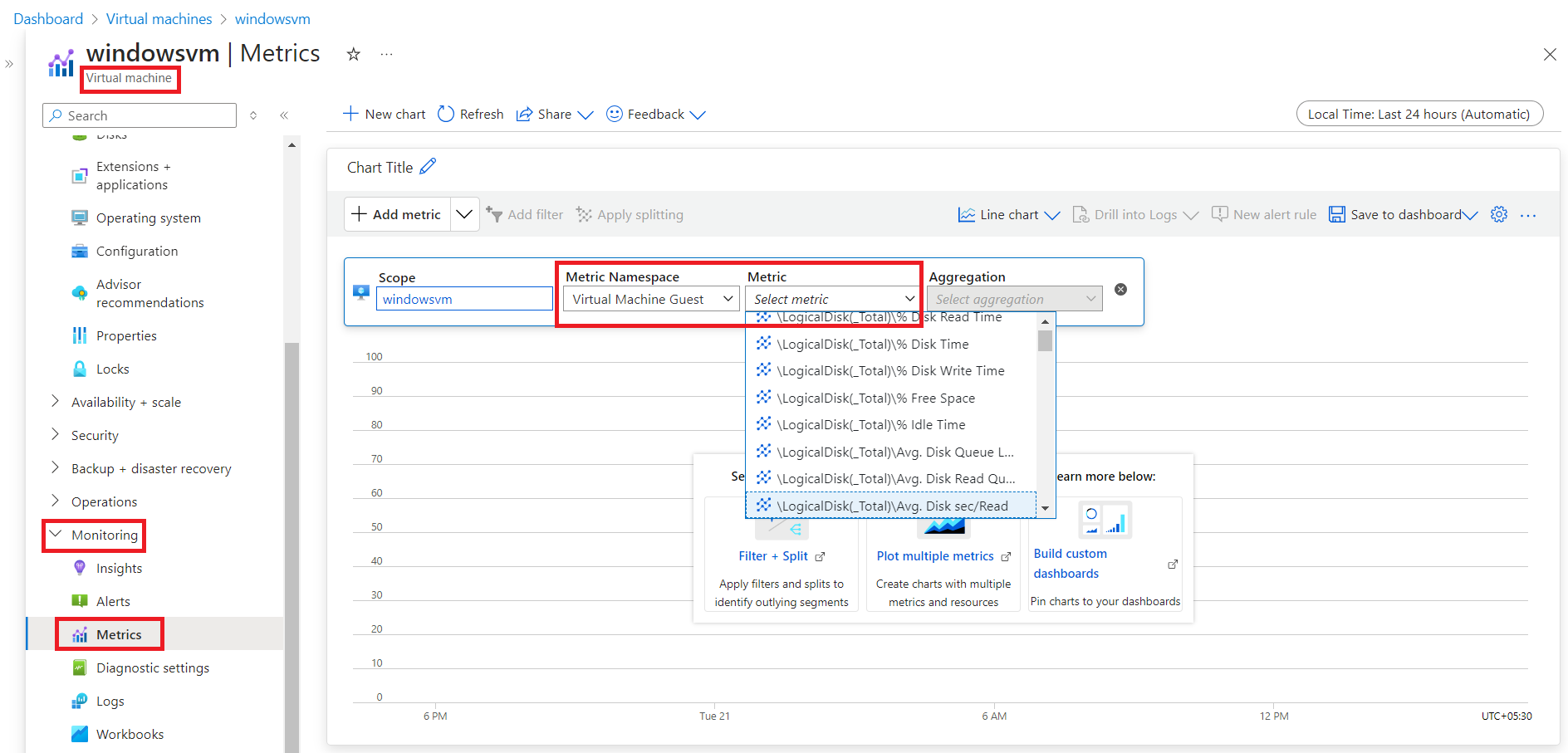Click the Insights lightbulb icon
Viewport: 1568px width, 753px height.
pyautogui.click(x=80, y=568)
